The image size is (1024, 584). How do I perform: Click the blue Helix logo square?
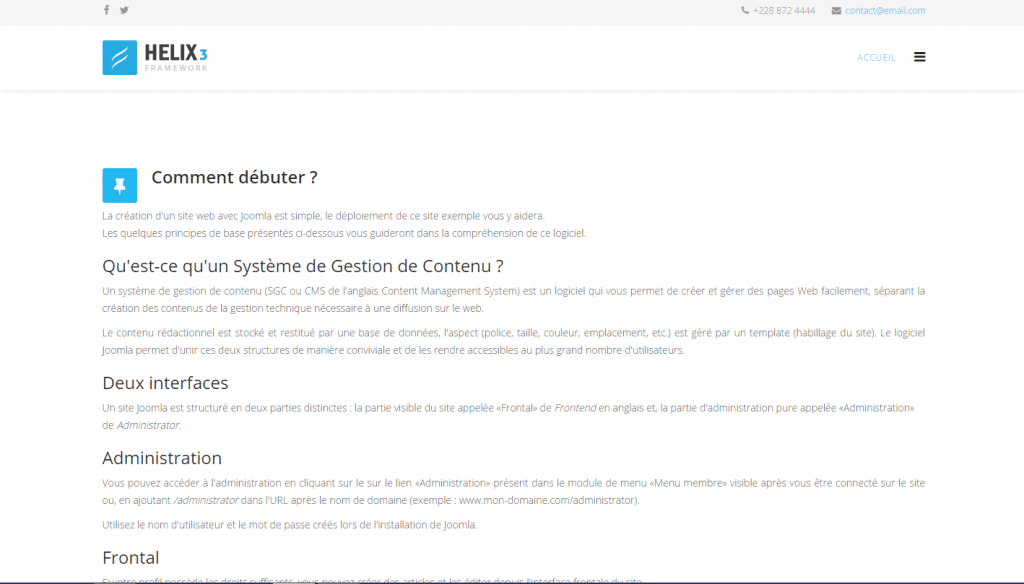point(119,57)
